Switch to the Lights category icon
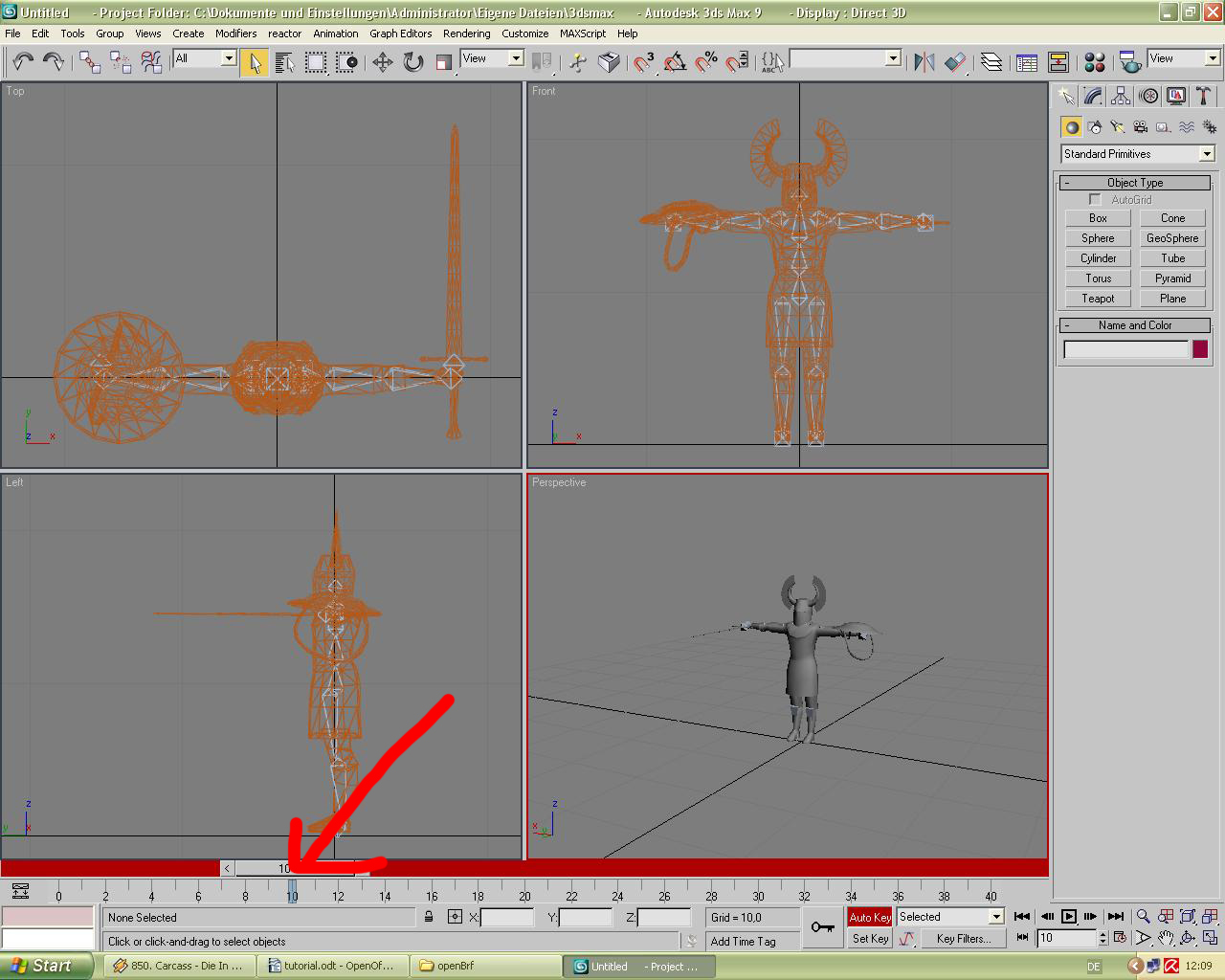The height and width of the screenshot is (980, 1225). coord(1118,126)
